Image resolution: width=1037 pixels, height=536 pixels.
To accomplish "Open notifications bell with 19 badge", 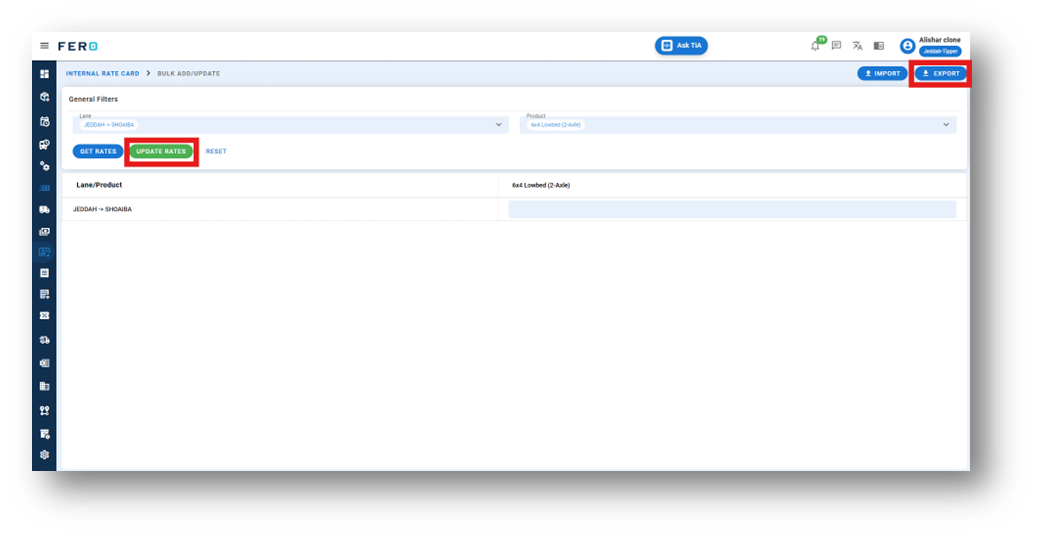I will point(816,45).
